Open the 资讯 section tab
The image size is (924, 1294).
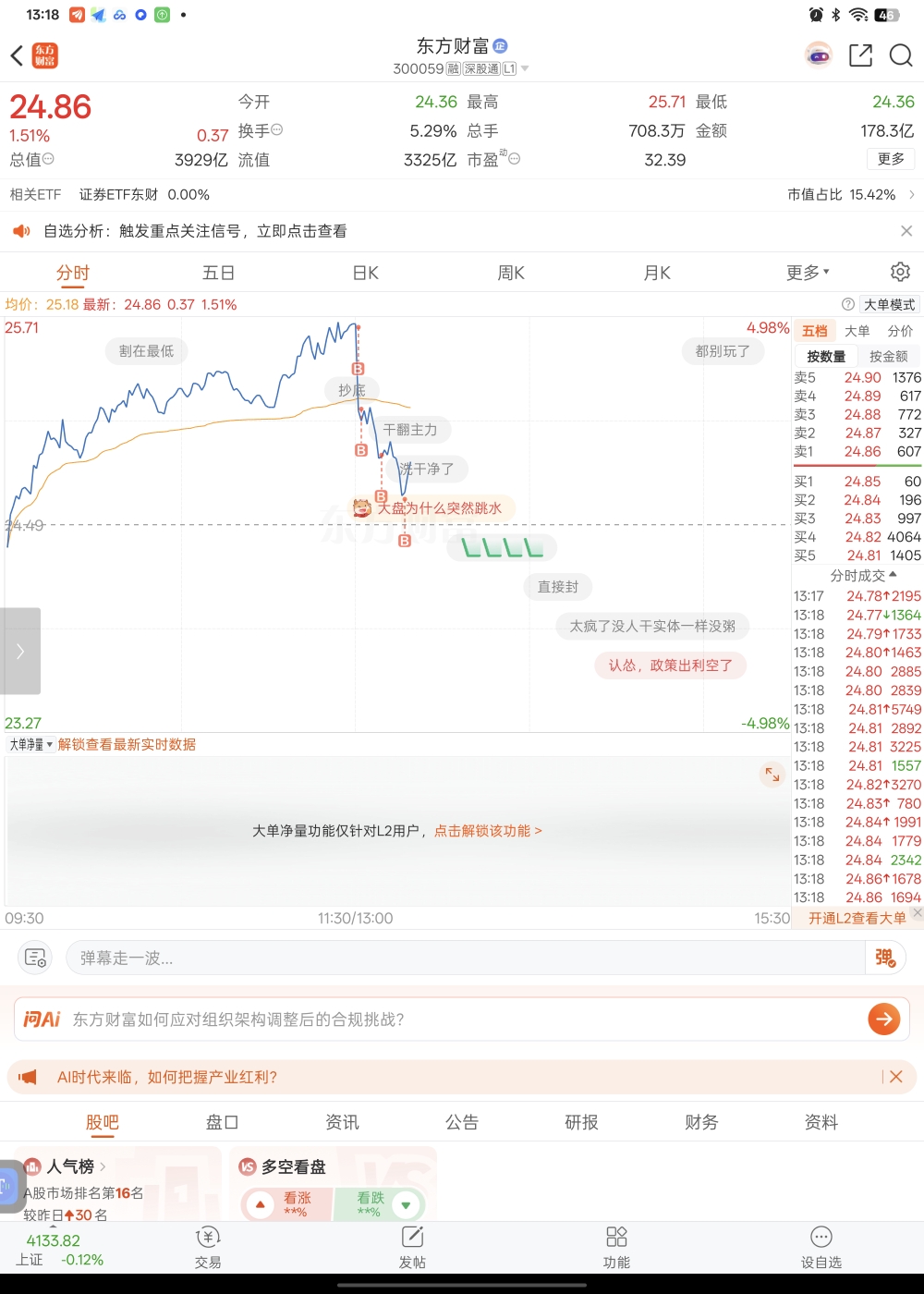[342, 1122]
